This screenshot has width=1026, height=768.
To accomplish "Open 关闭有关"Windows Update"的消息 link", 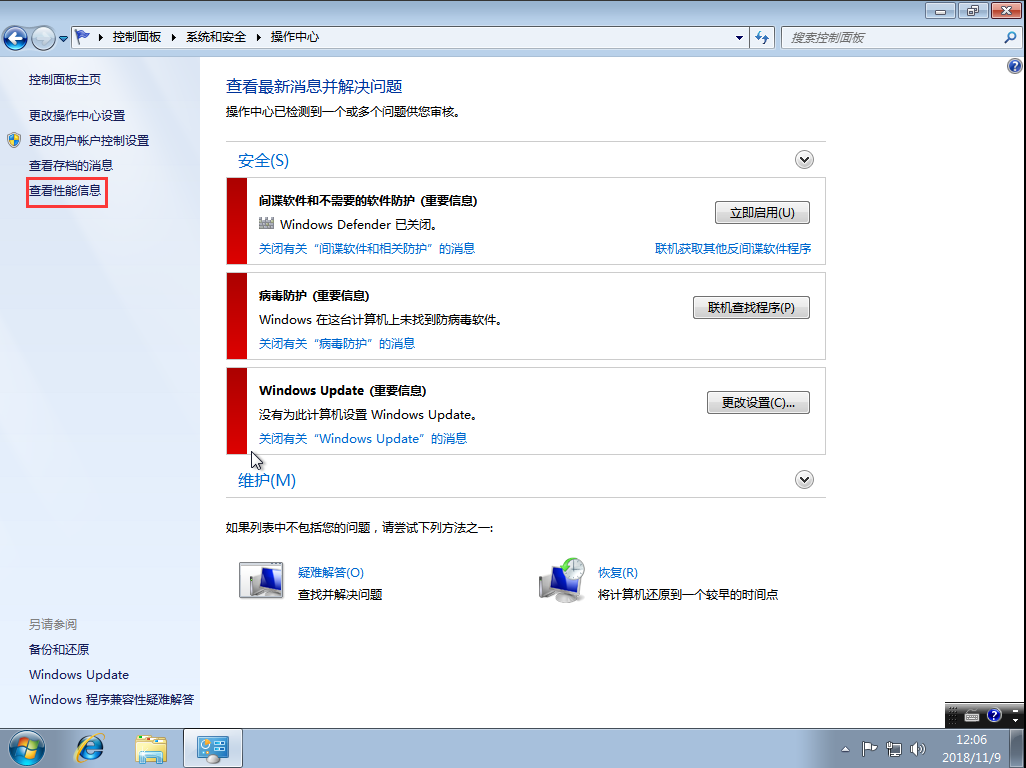I will click(x=363, y=438).
